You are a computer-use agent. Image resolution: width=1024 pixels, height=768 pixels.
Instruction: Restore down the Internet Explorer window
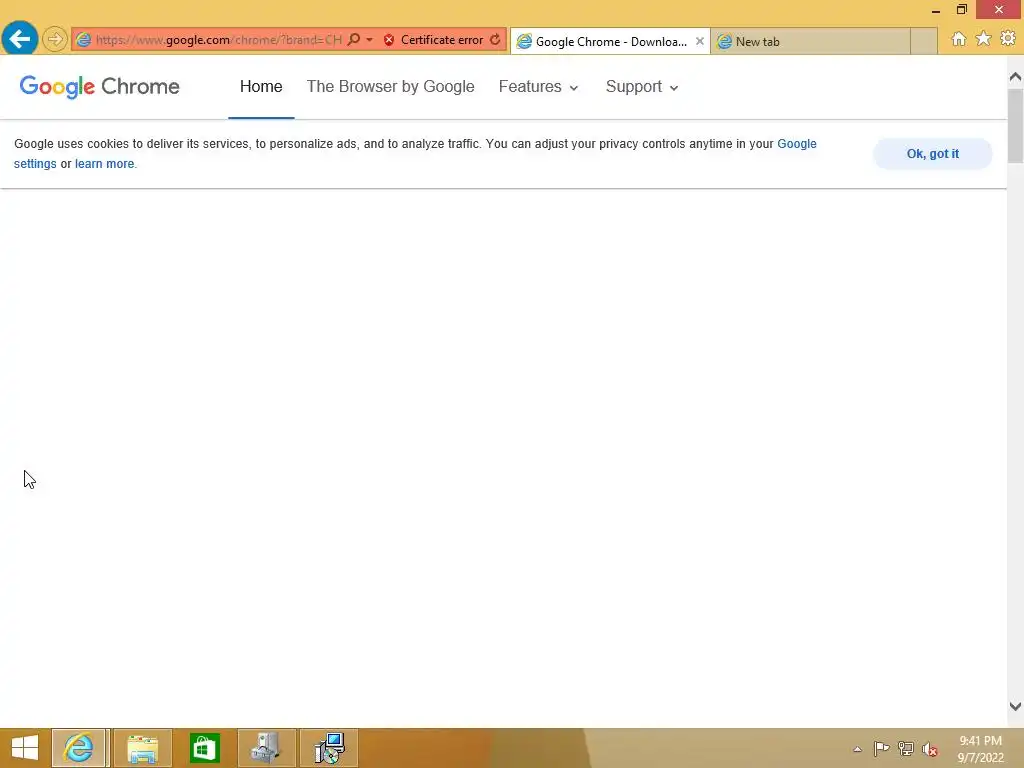point(961,9)
